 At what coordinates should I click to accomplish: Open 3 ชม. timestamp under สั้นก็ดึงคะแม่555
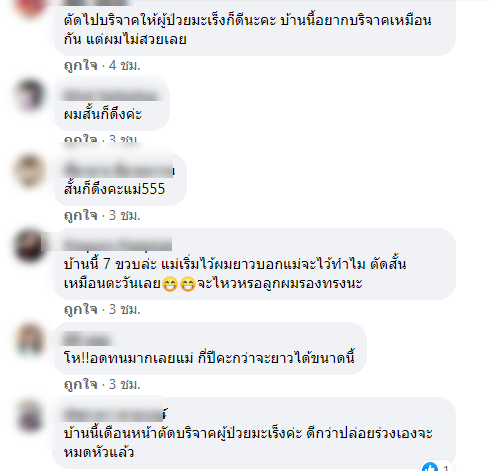tap(124, 215)
